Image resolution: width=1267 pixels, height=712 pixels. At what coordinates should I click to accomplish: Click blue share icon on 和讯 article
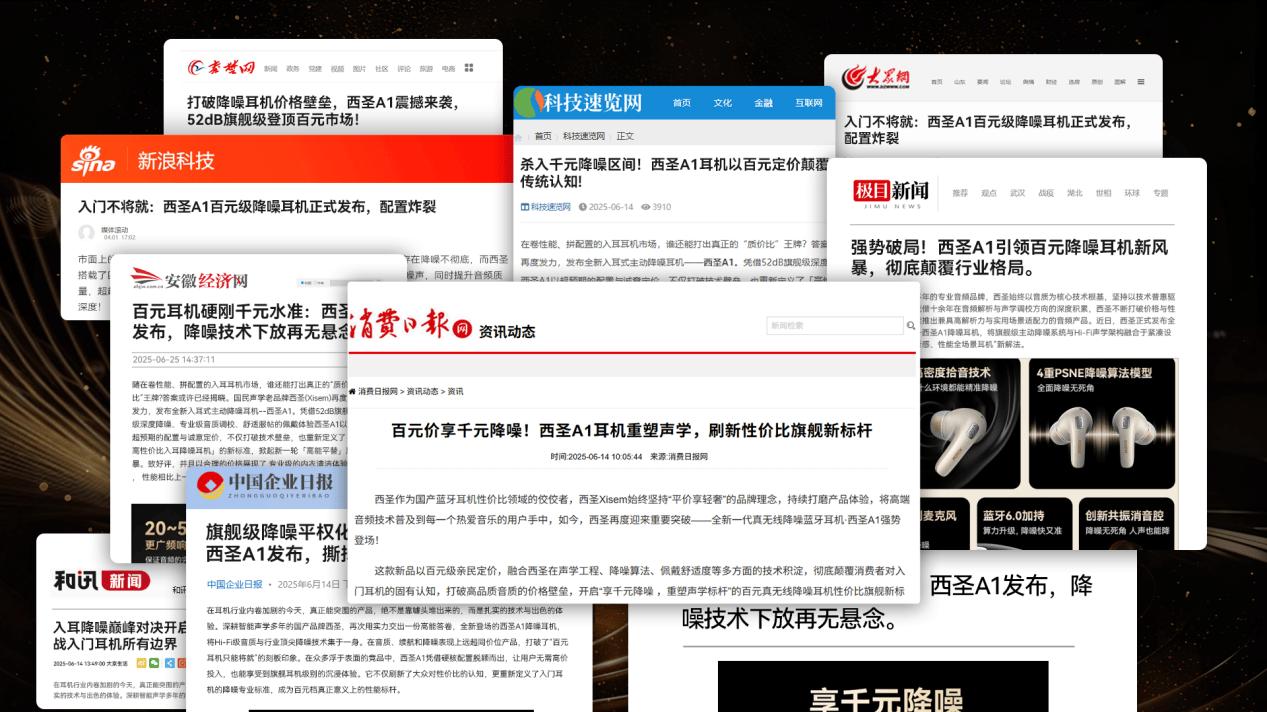(x=169, y=662)
